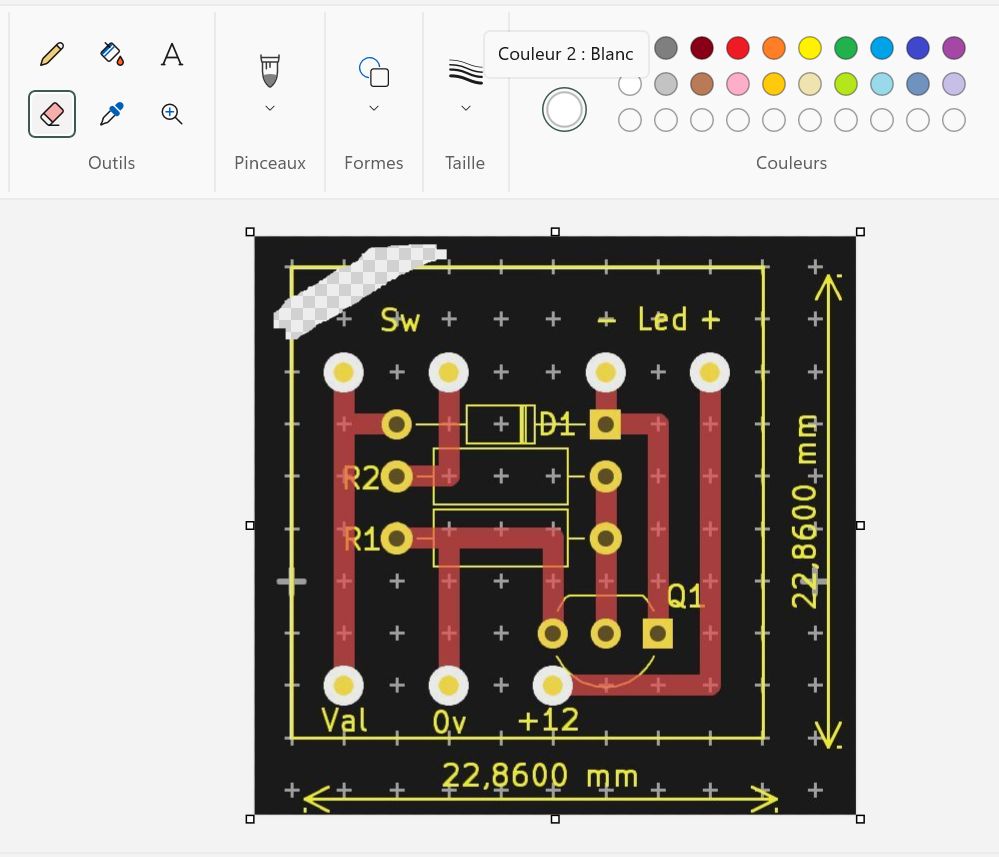Click the '0v' pad label
999x857 pixels.
click(x=449, y=722)
